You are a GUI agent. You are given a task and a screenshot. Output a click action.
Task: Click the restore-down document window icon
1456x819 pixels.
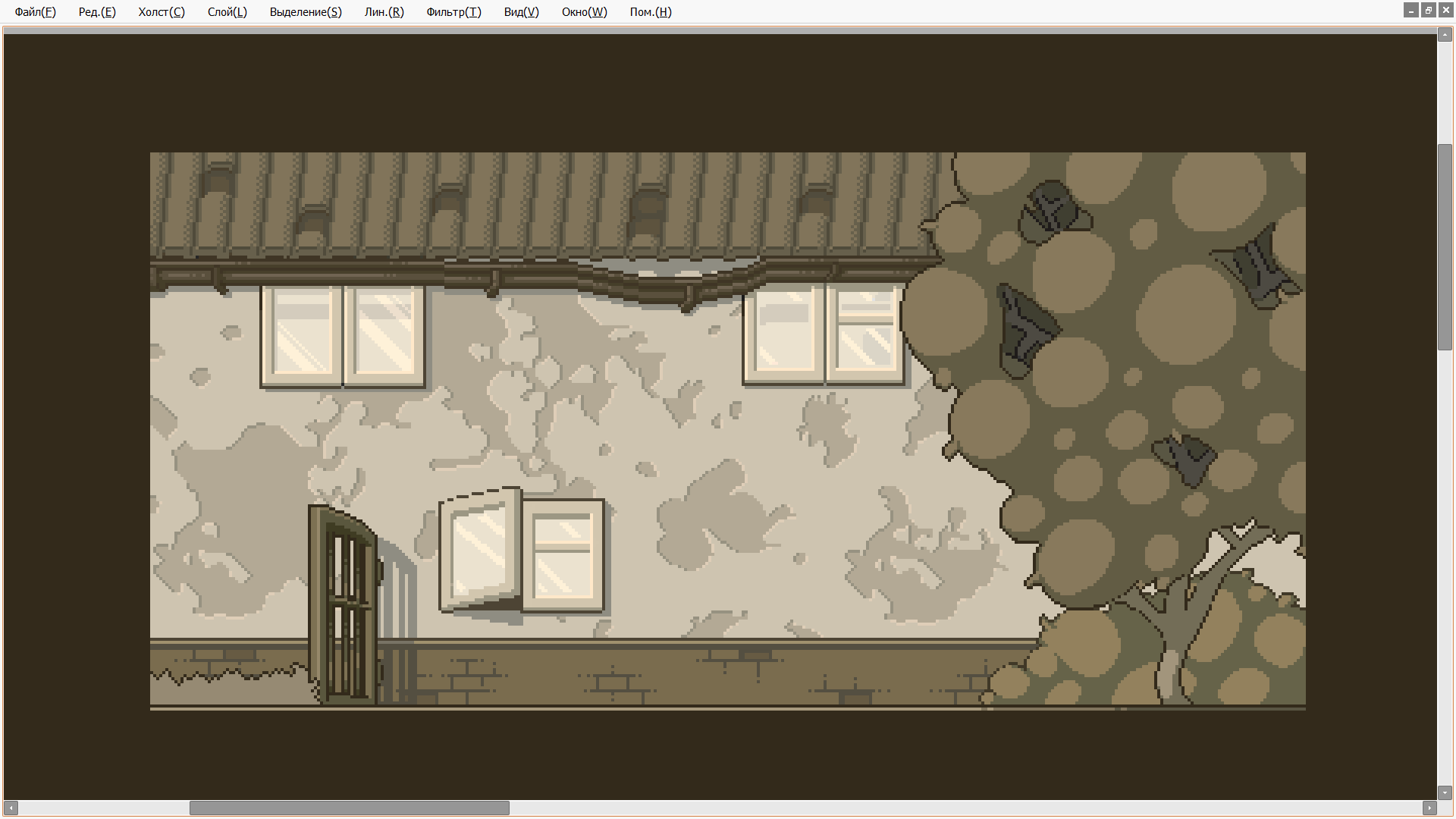point(1429,11)
